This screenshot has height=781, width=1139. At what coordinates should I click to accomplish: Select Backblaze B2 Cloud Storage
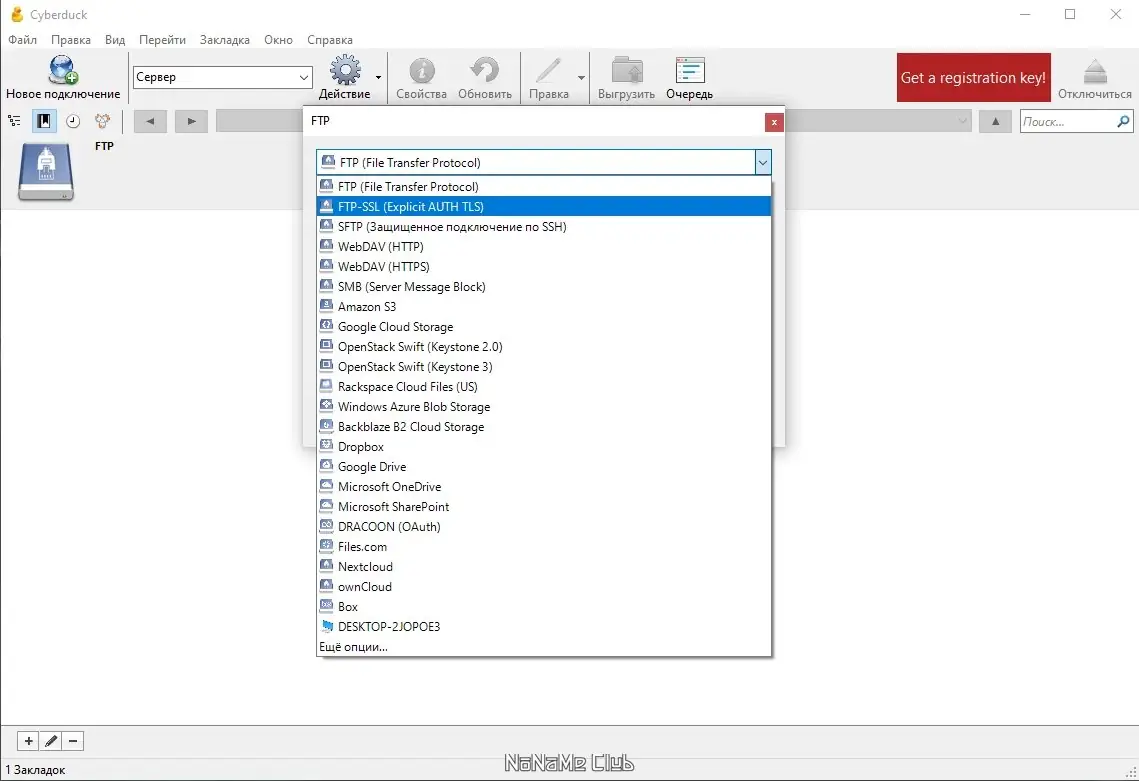click(x=544, y=426)
